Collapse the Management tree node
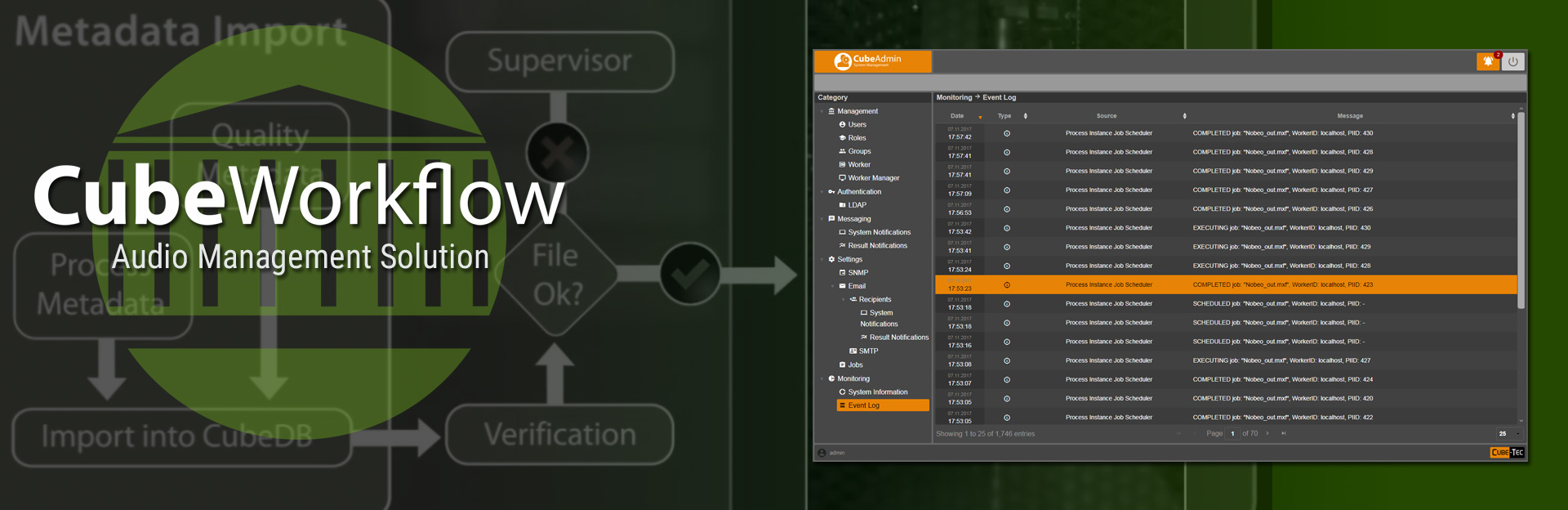This screenshot has height=510, width=1568. [822, 111]
